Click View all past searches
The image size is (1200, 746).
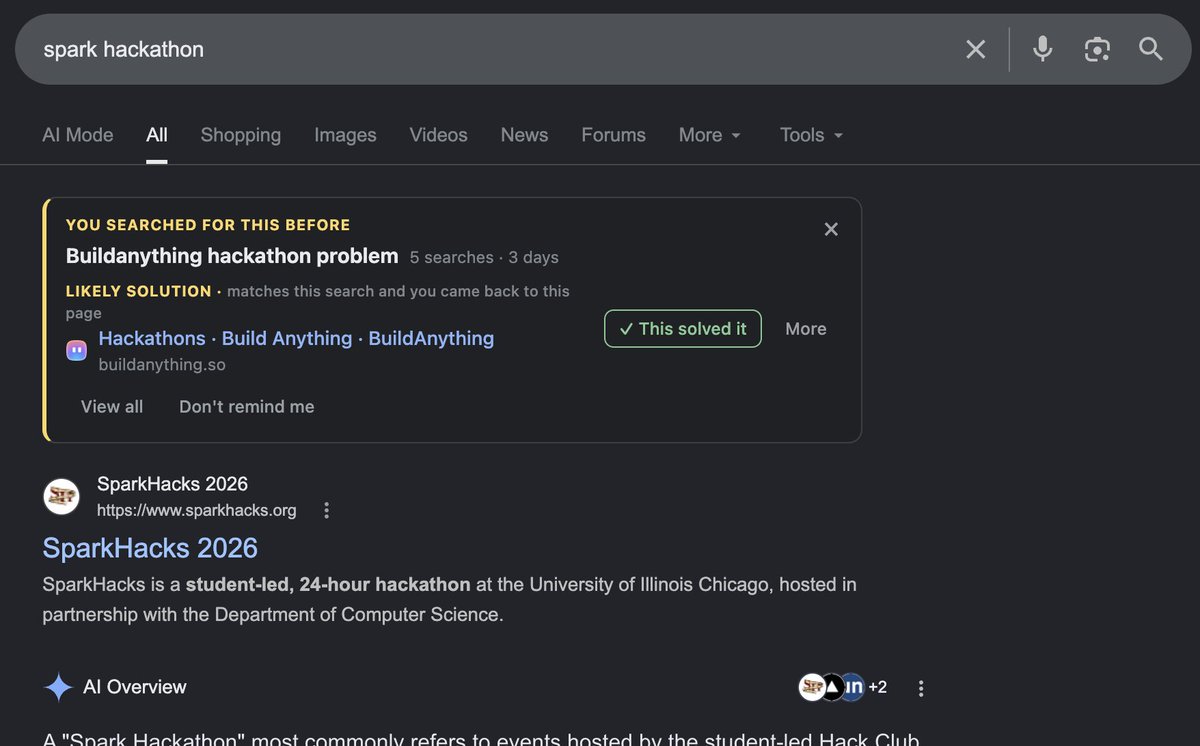point(112,407)
